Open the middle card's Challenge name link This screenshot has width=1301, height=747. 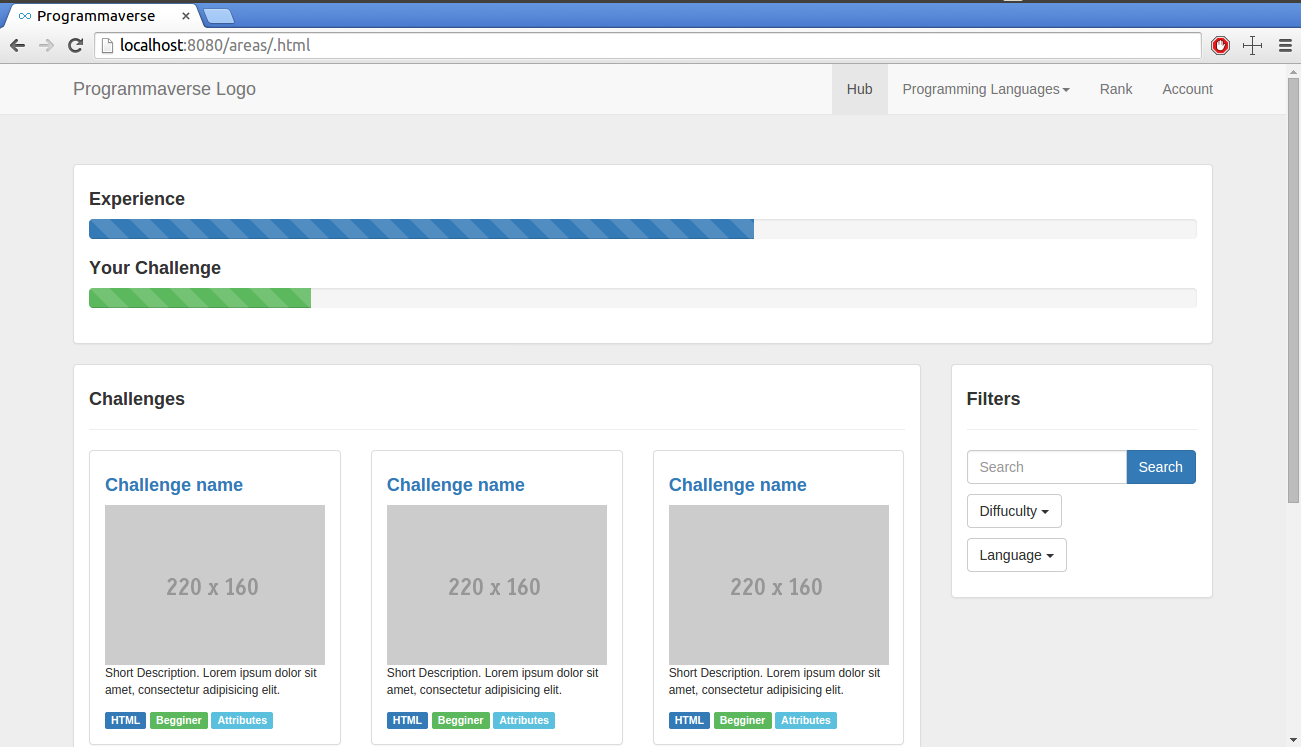click(456, 485)
